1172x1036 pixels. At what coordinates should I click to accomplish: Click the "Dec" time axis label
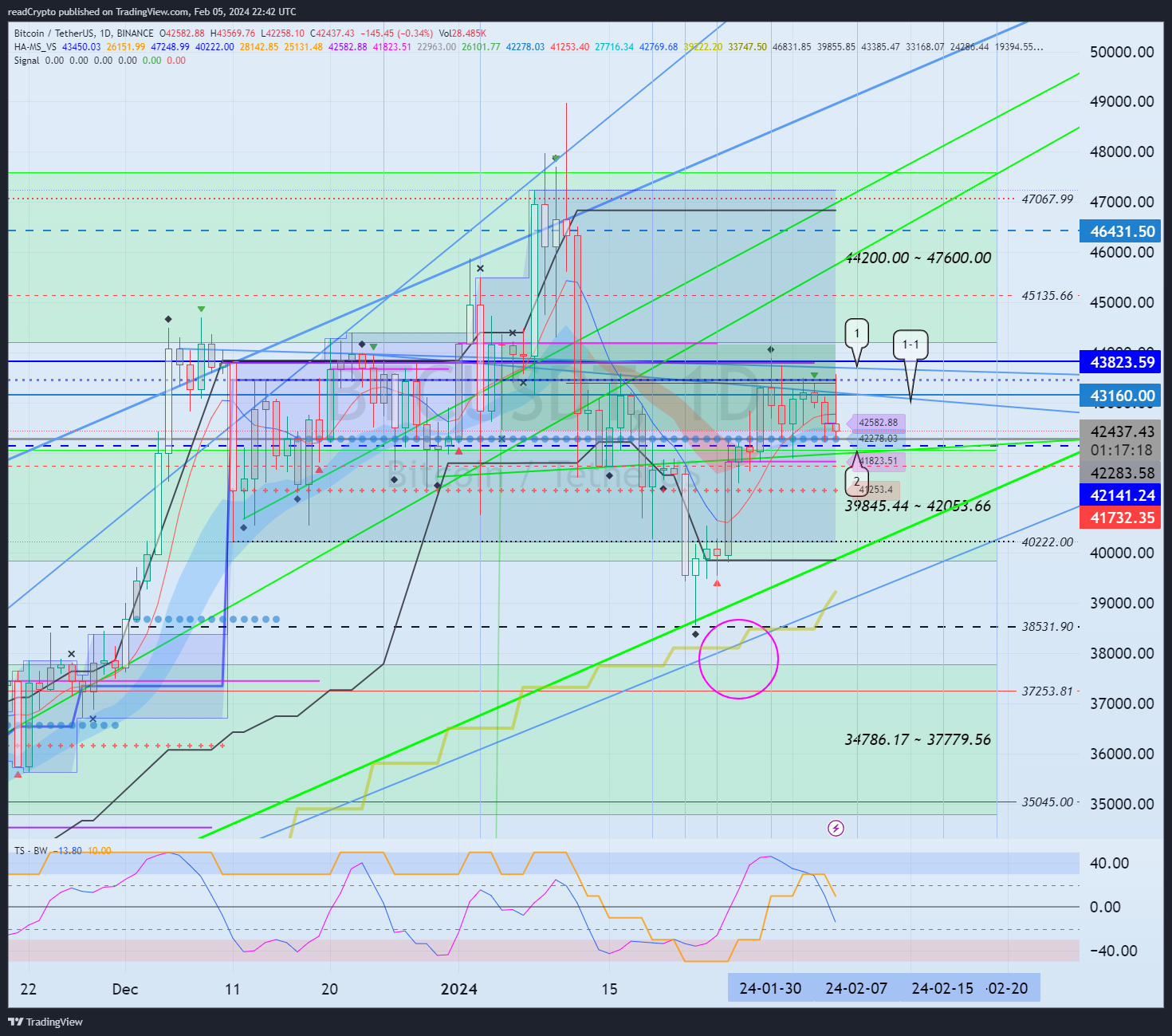[125, 989]
